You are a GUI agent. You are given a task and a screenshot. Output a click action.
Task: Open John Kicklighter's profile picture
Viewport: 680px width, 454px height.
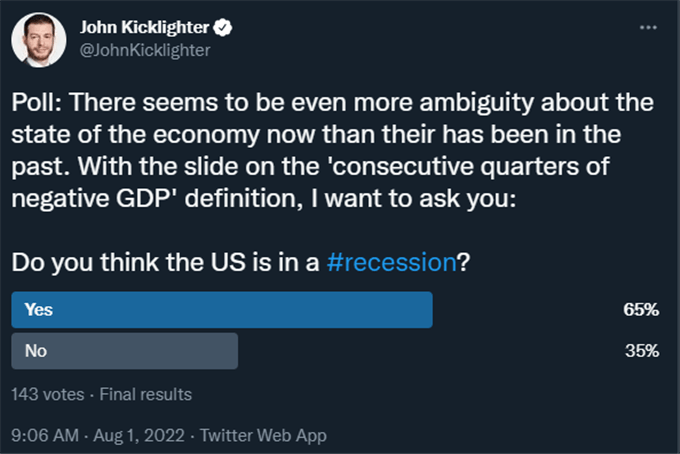coord(39,39)
